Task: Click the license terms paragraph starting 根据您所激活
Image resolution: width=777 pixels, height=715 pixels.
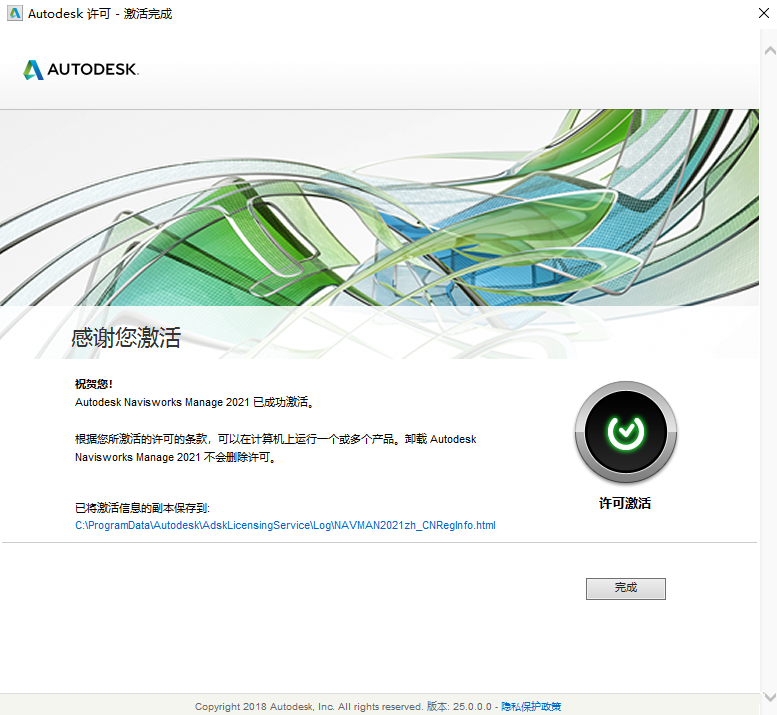Action: pyautogui.click(x=275, y=448)
